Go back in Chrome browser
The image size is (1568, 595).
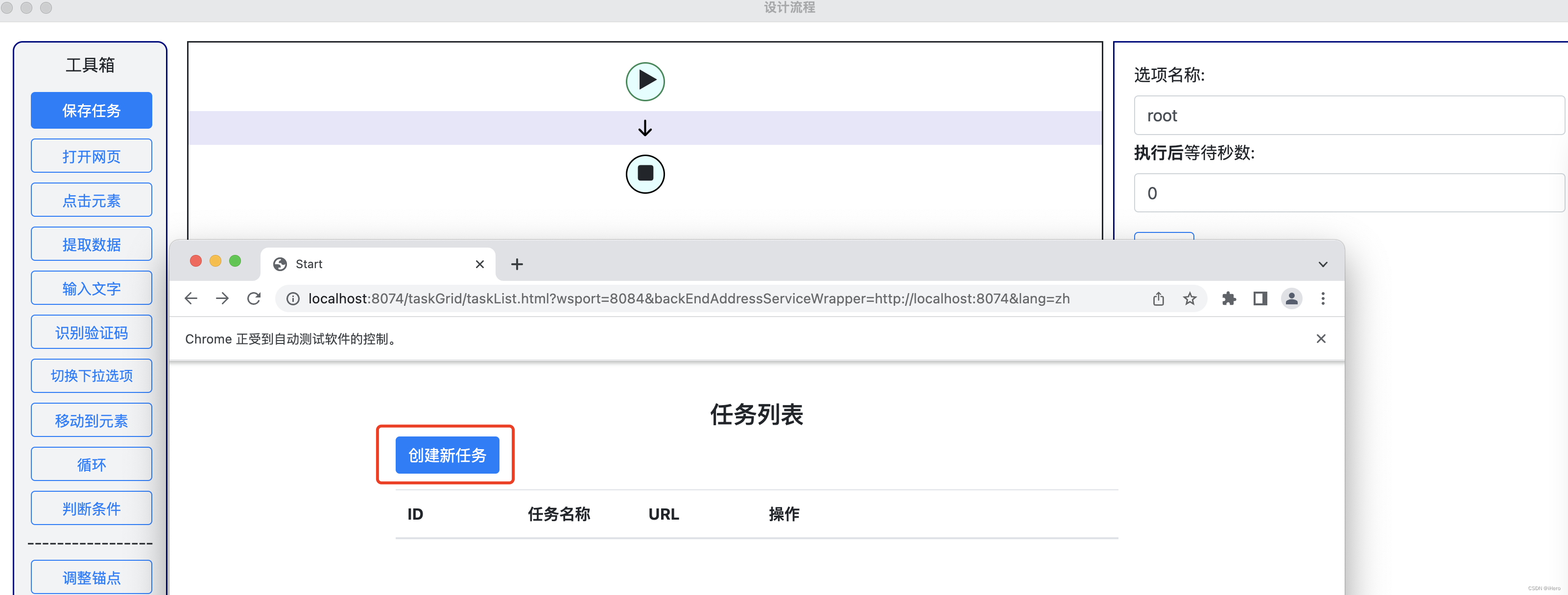tap(191, 298)
